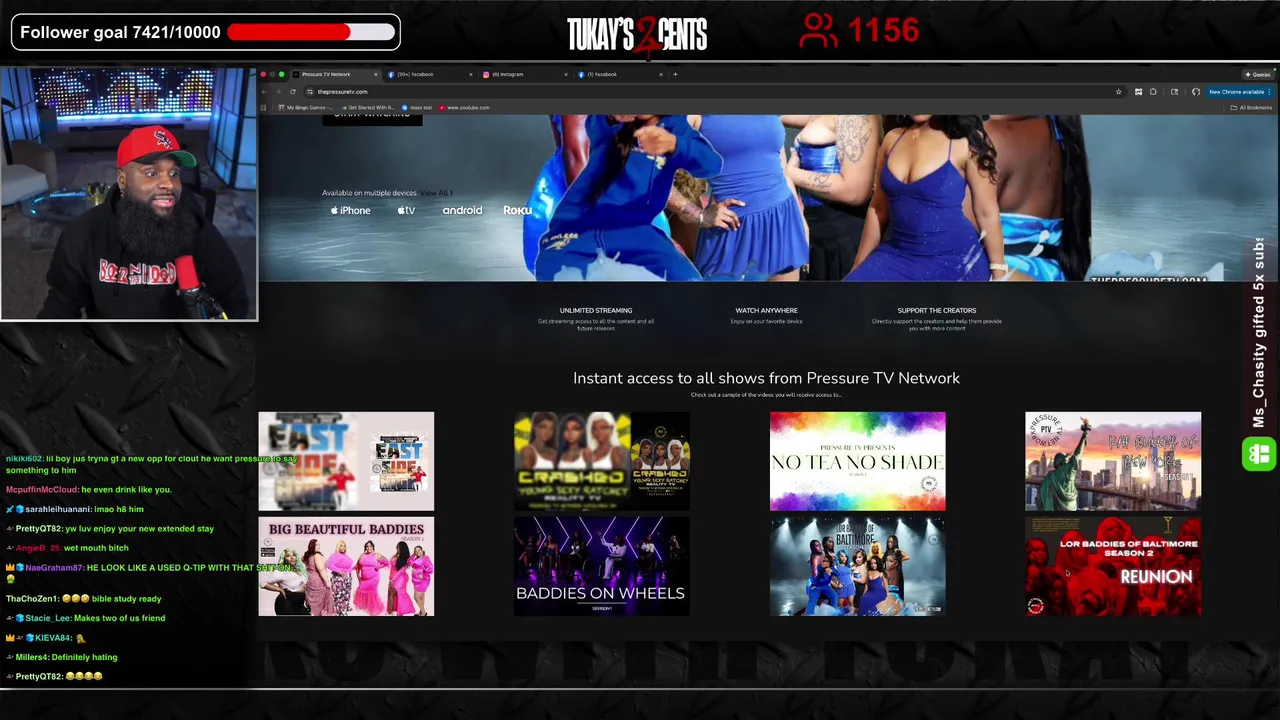Viewport: 1280px width, 720px height.
Task: Click the site info icon beside the URL
Action: tap(310, 92)
